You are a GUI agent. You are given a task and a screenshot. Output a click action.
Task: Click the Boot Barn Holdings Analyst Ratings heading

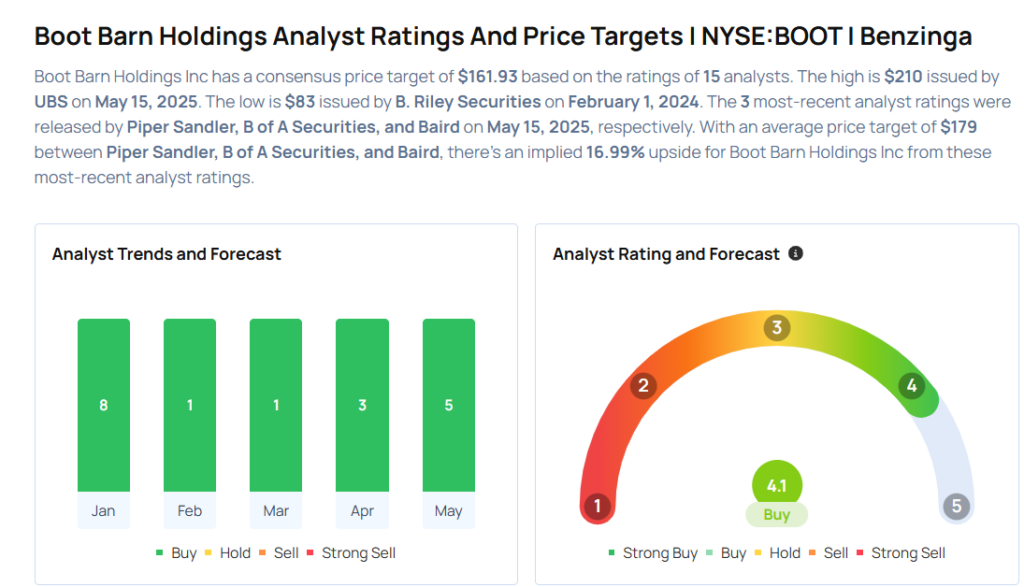pyautogui.click(x=503, y=37)
